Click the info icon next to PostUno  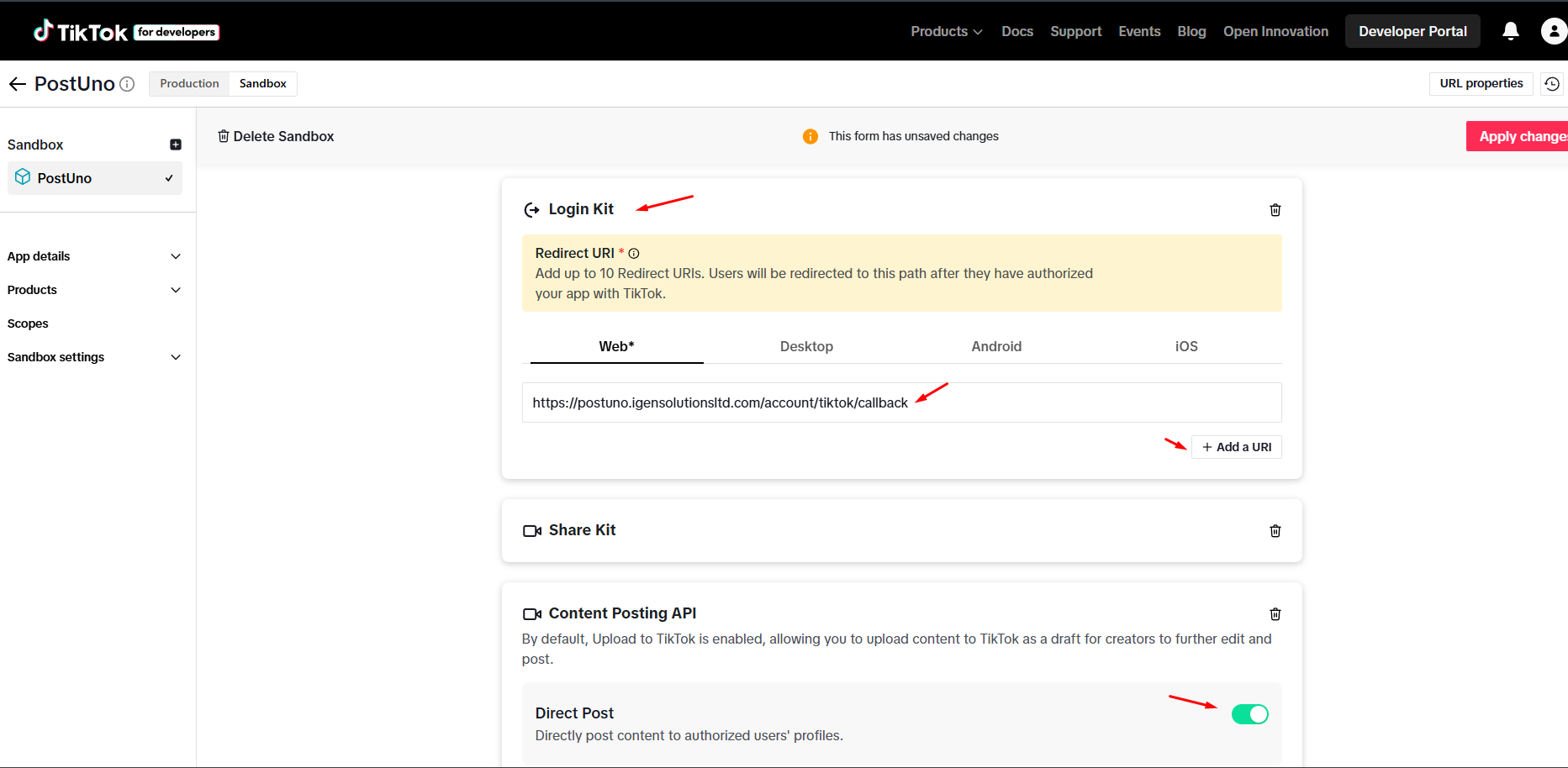[127, 84]
